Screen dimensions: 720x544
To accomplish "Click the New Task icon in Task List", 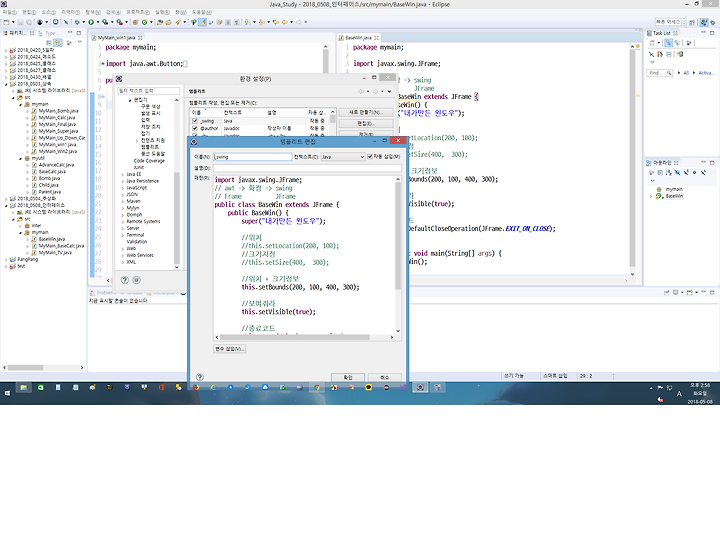I will coord(652,43).
